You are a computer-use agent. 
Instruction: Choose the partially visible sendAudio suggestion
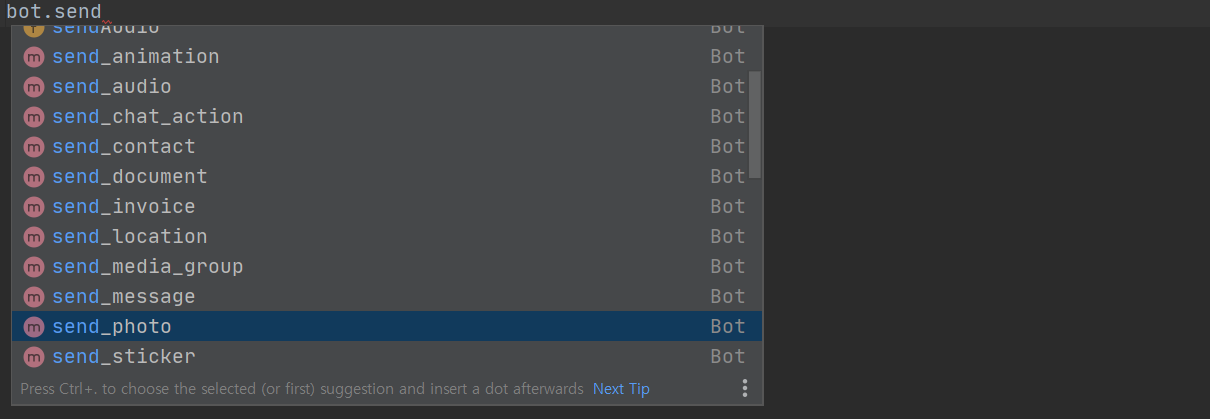[106, 30]
